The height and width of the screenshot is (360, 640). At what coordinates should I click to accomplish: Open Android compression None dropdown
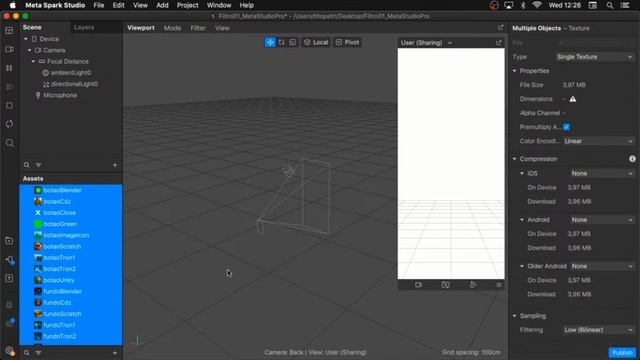click(x=602, y=220)
